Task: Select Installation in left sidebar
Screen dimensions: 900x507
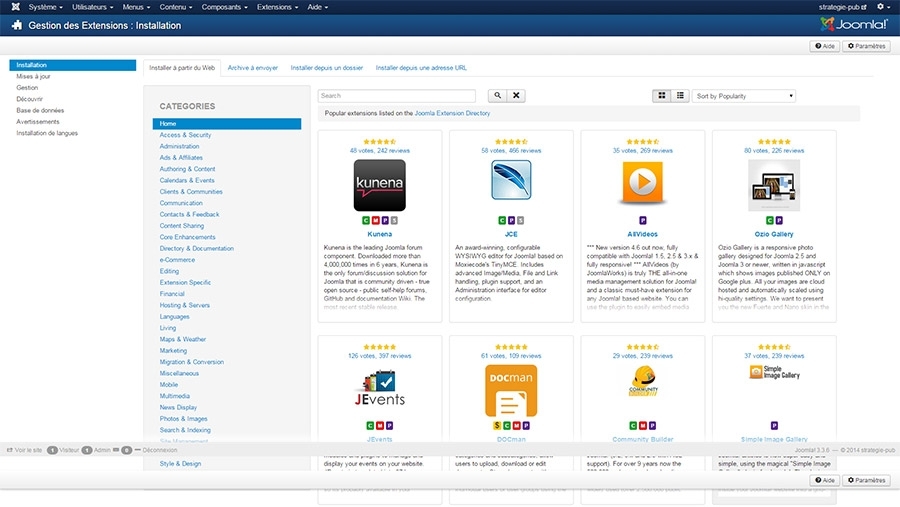Action: [x=73, y=65]
